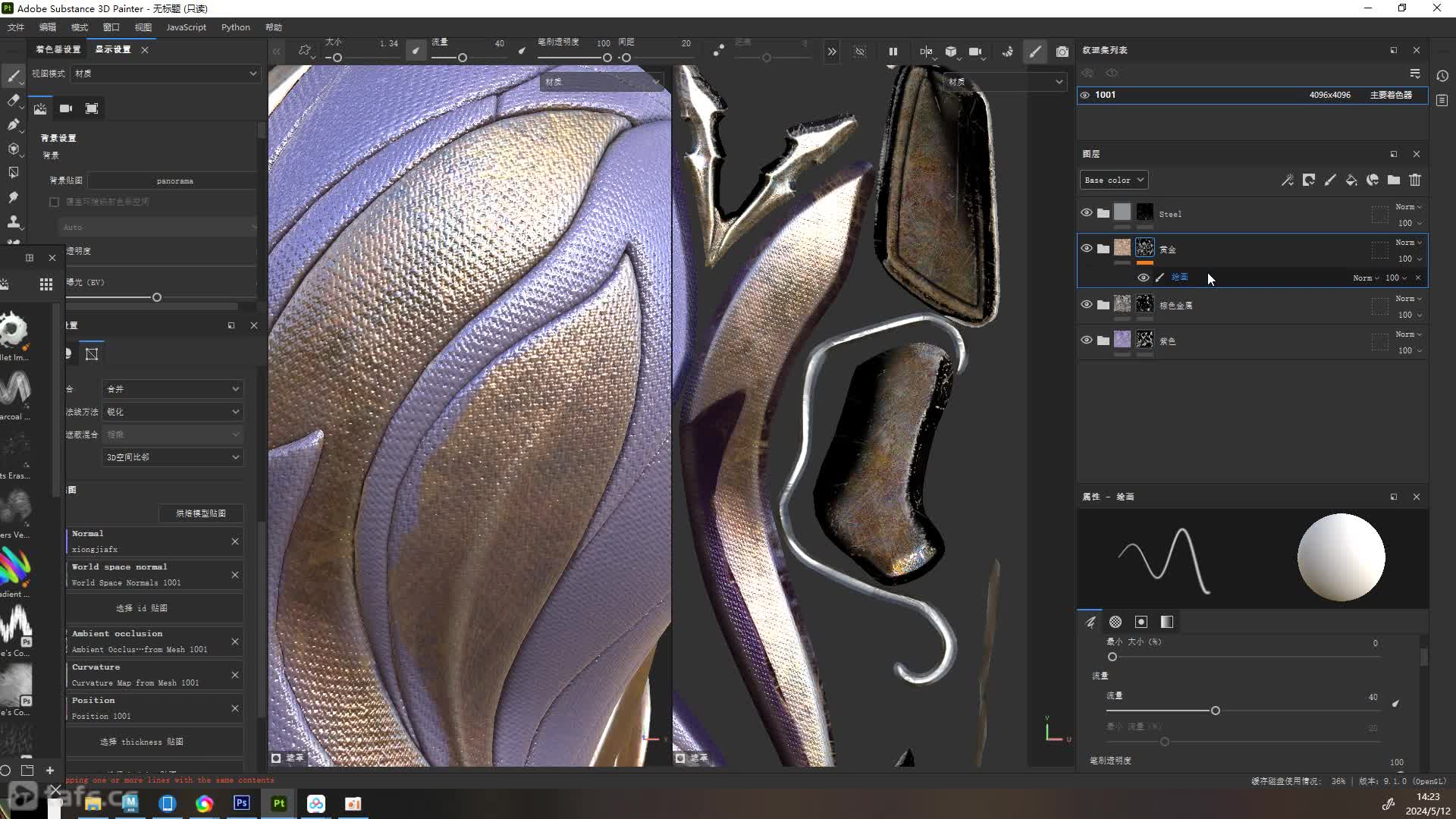The width and height of the screenshot is (1456, 819).
Task: Open the 编辑 menu
Action: (x=48, y=27)
